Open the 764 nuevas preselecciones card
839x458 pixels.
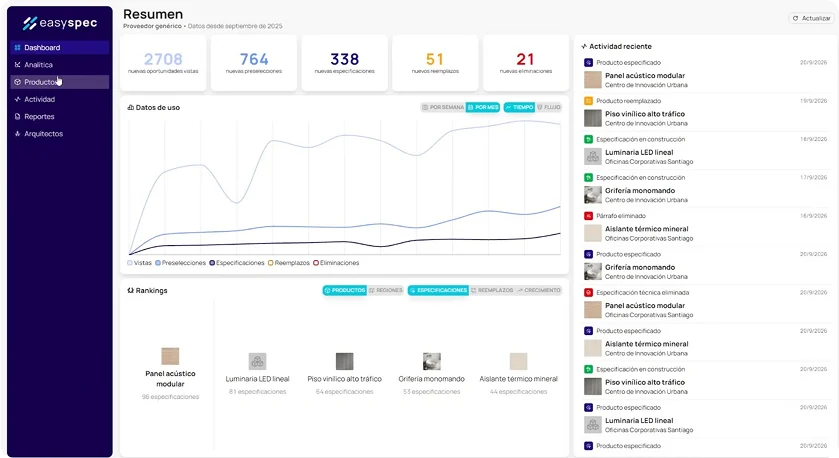254,63
